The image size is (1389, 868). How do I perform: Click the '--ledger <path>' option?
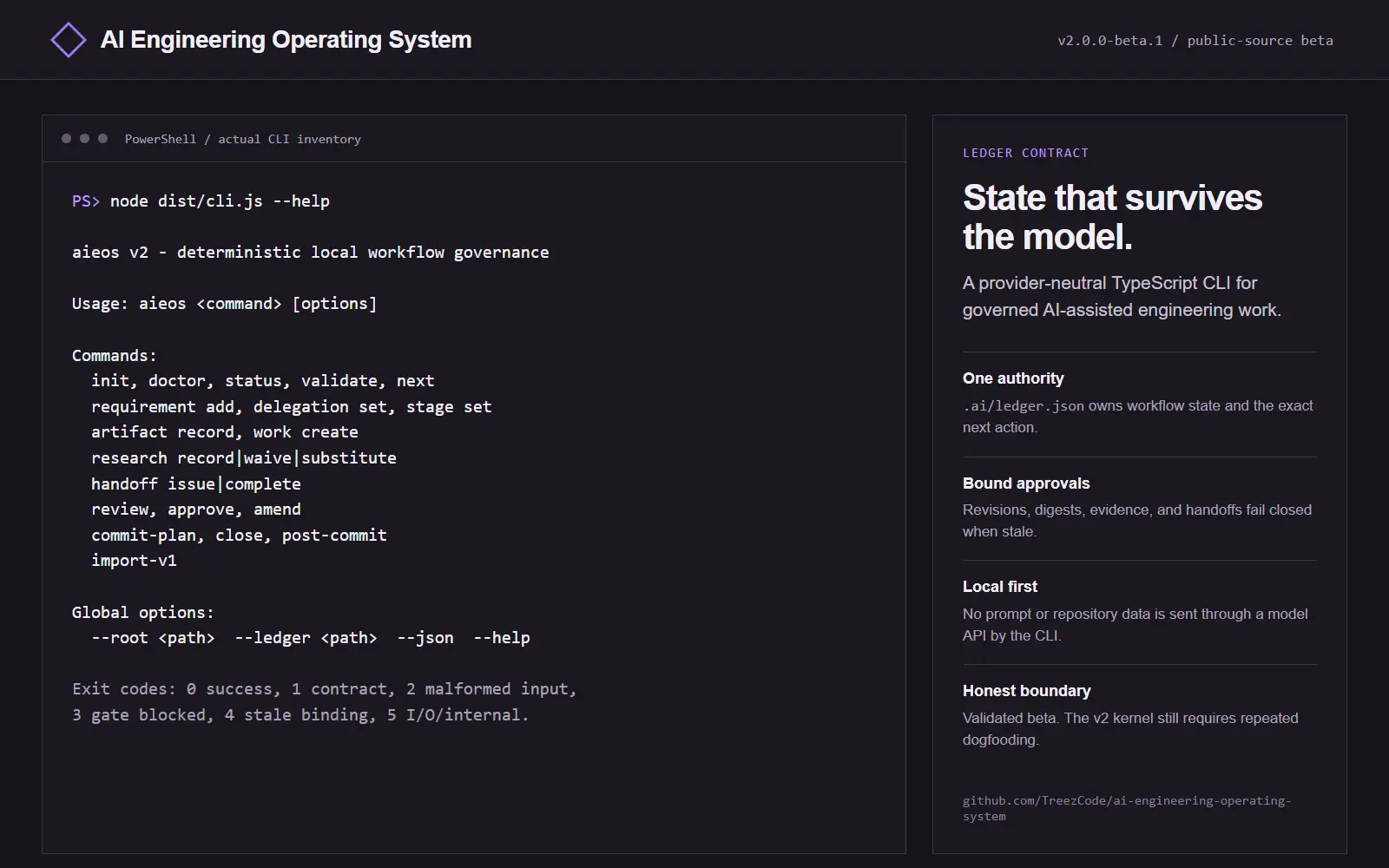[306, 638]
